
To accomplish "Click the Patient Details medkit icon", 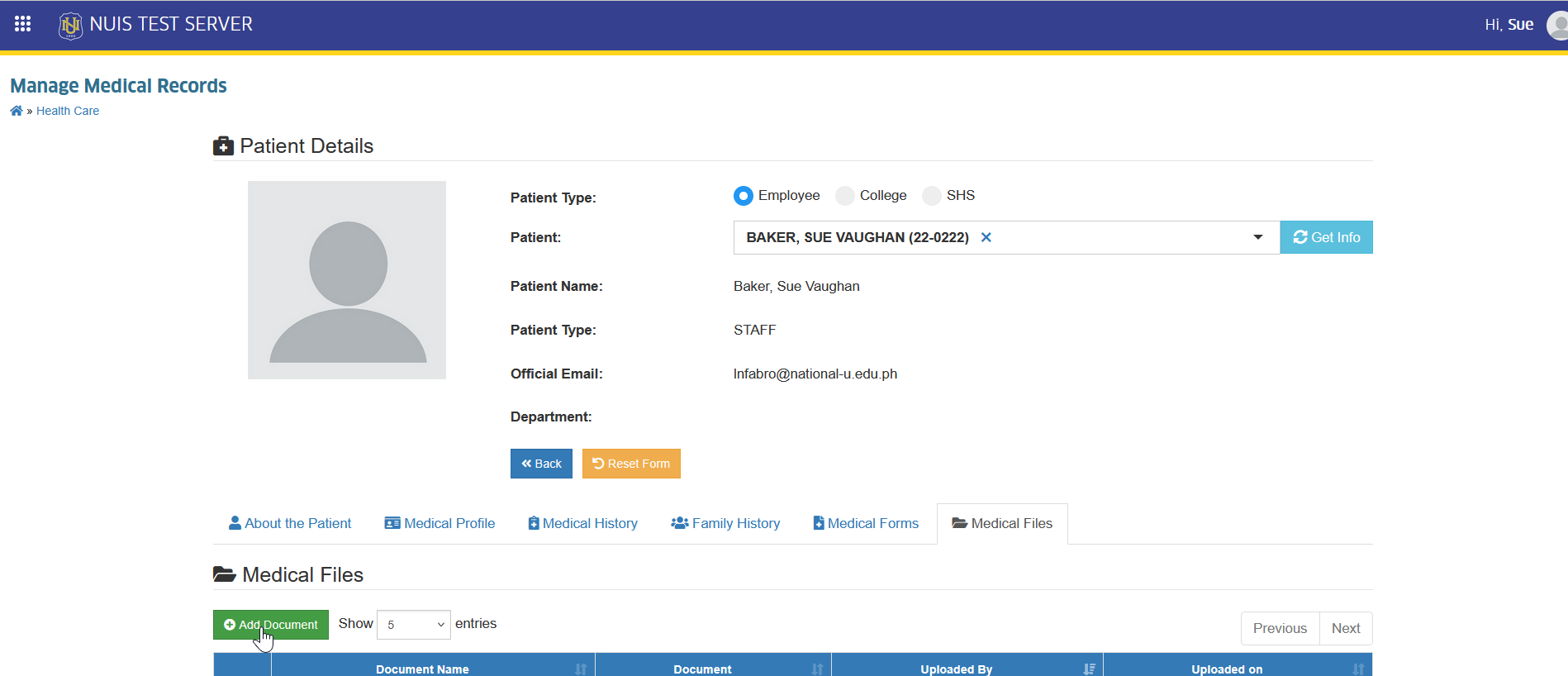I will point(223,146).
